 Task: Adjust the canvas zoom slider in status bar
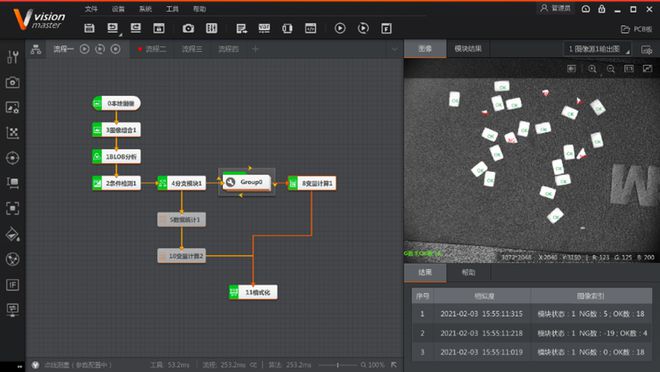point(337,365)
